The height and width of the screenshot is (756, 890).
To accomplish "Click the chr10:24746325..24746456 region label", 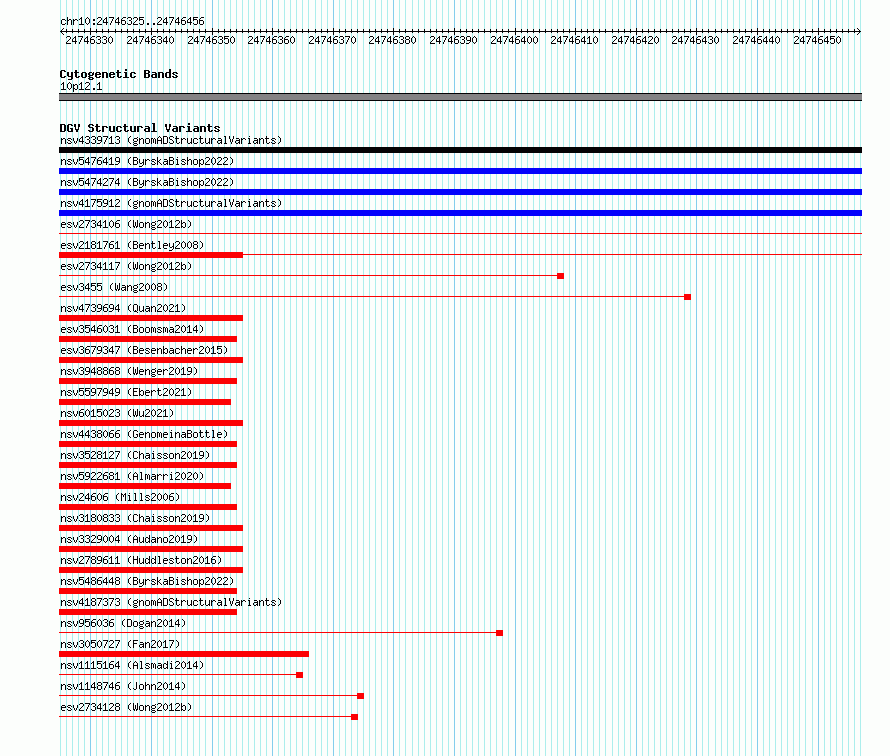I will [x=132, y=21].
